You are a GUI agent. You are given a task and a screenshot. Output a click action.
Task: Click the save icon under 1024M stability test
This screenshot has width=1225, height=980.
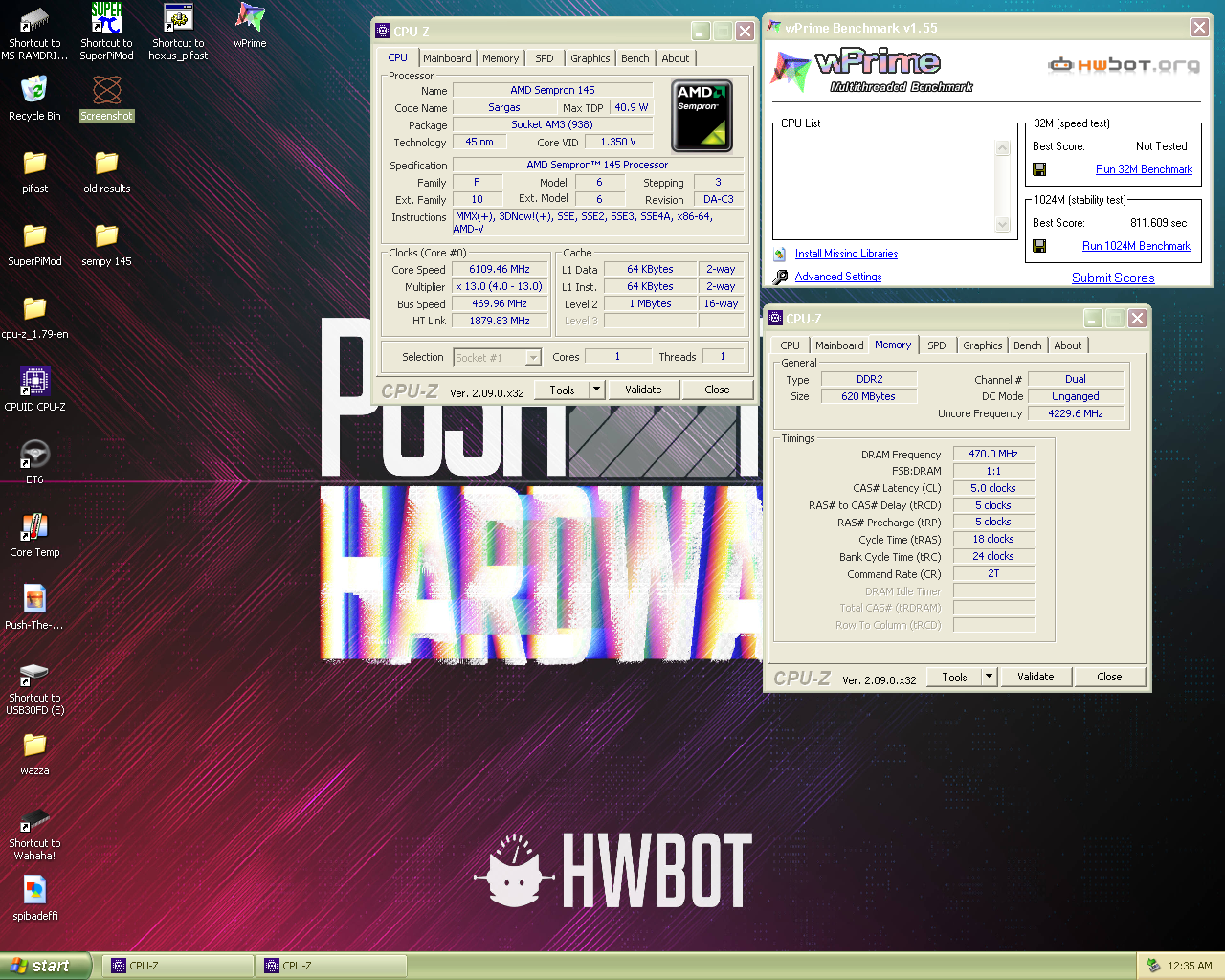1039,246
